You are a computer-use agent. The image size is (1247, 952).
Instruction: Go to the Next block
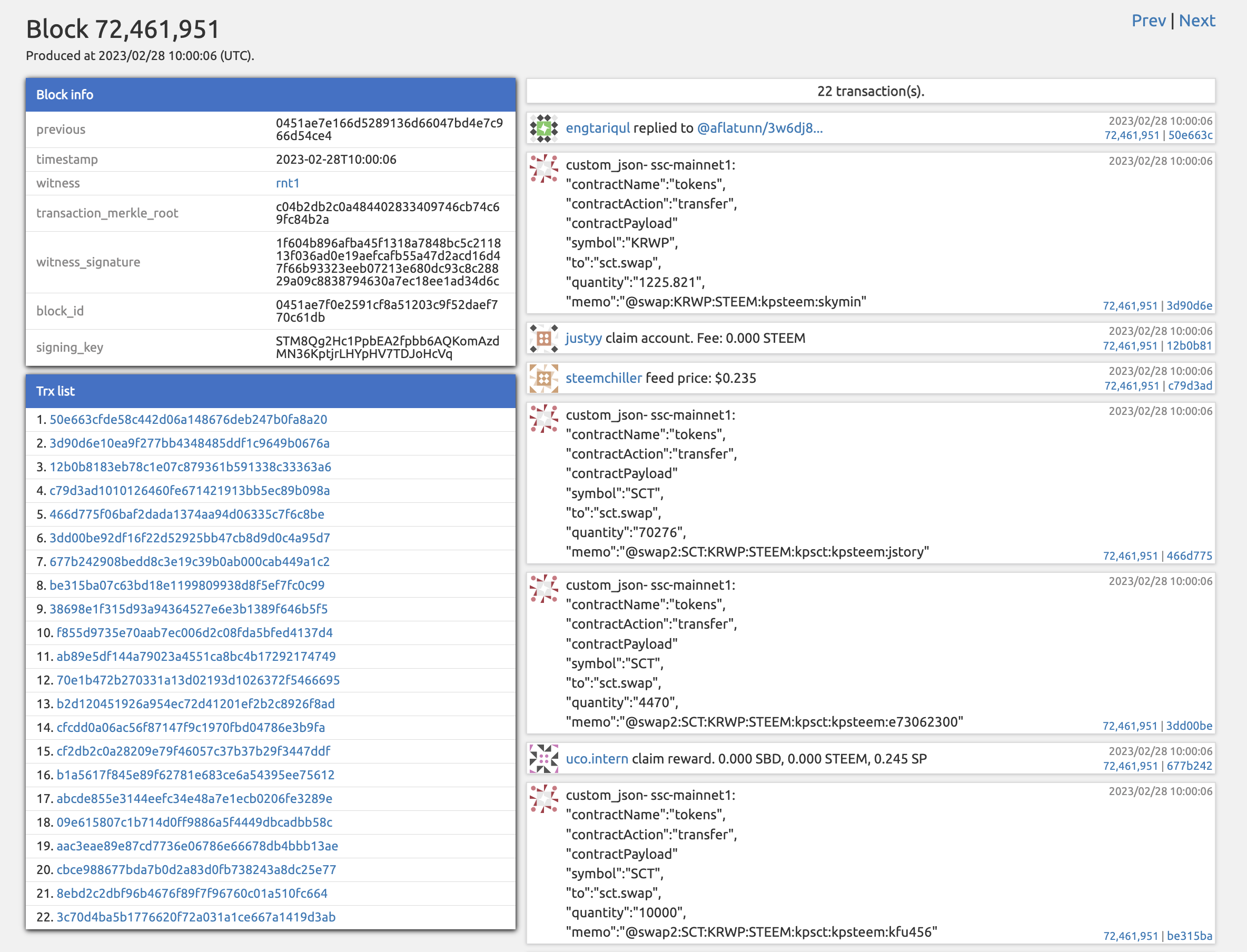1196,21
